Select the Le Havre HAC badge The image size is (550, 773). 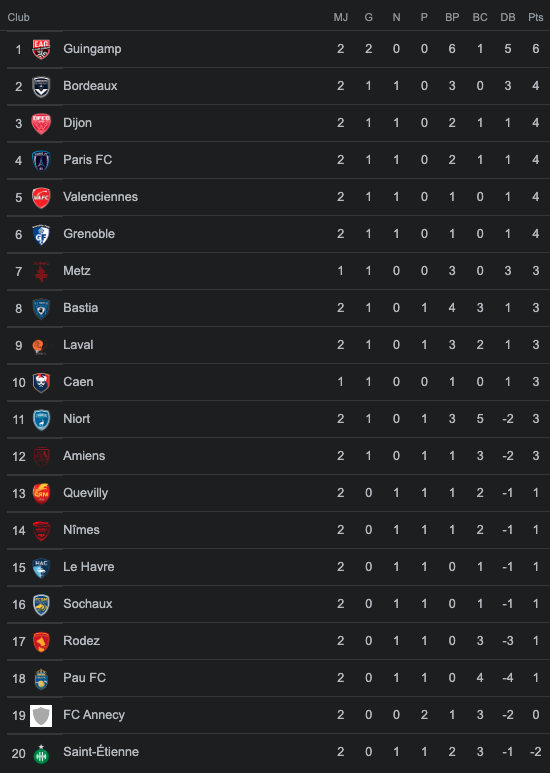pyautogui.click(x=41, y=567)
